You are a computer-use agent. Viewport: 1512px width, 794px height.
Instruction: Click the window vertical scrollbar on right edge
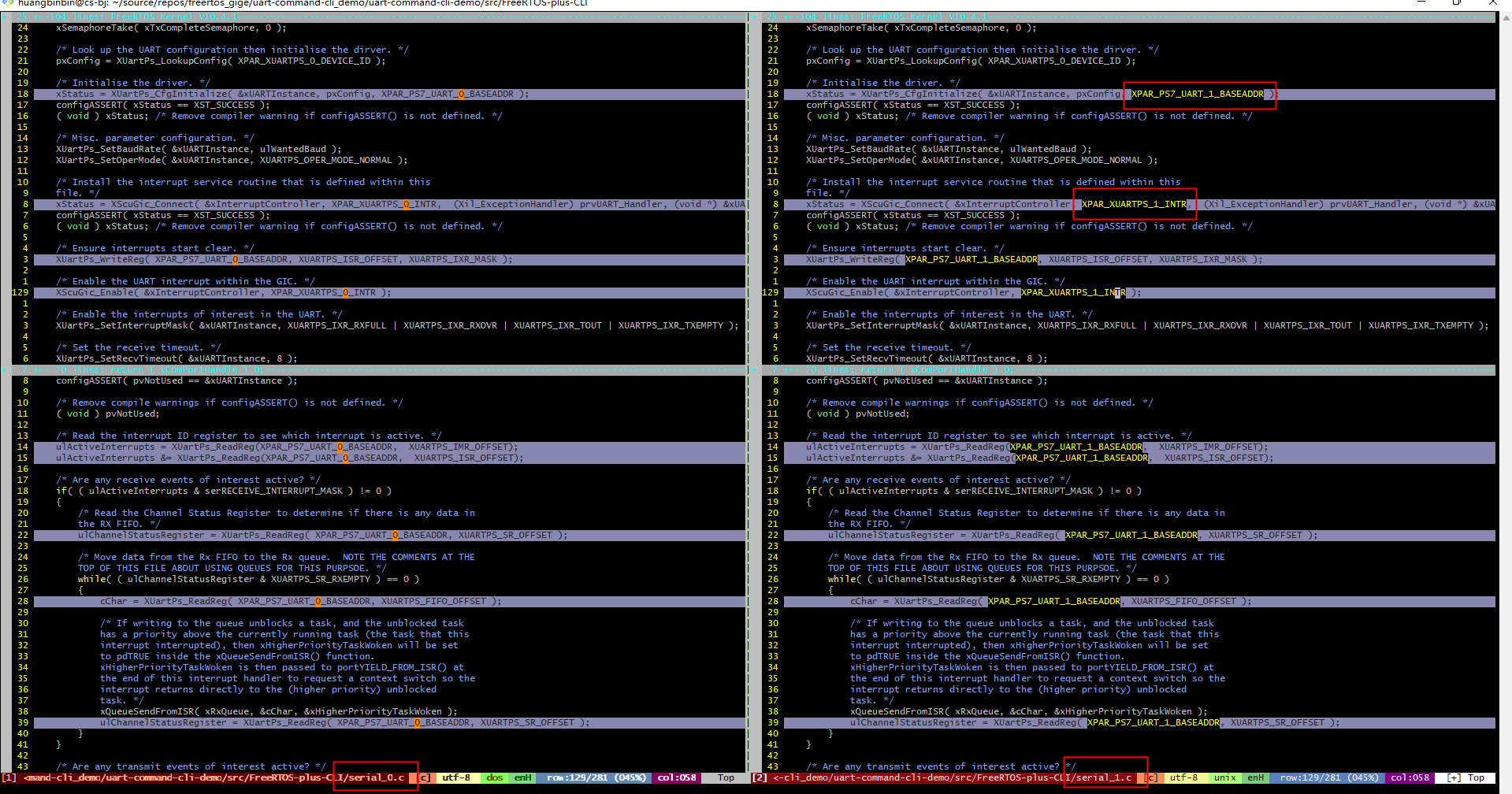point(1504,394)
